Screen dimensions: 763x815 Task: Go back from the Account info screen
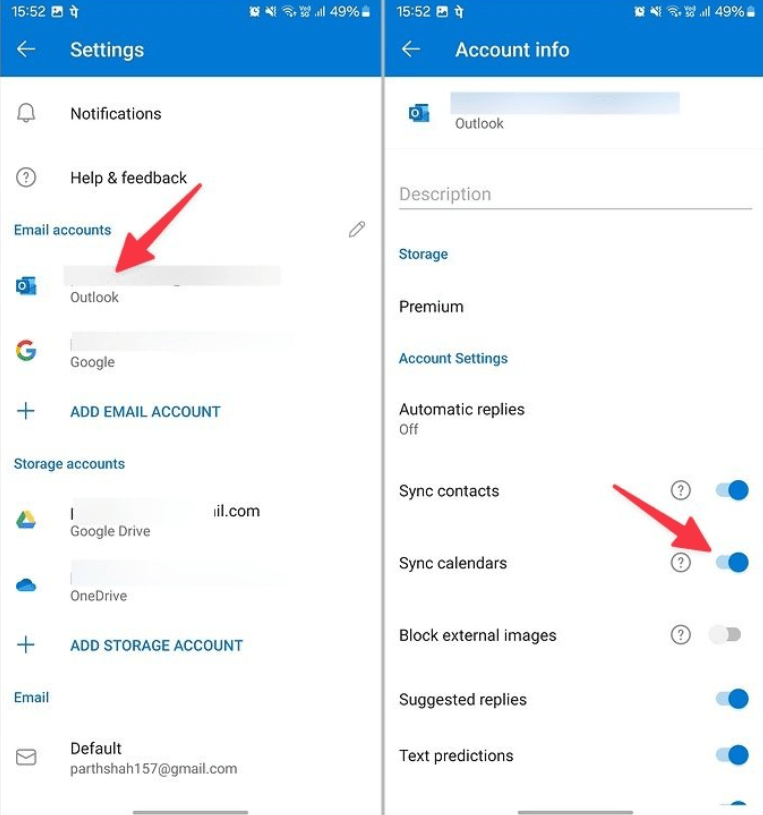click(411, 50)
